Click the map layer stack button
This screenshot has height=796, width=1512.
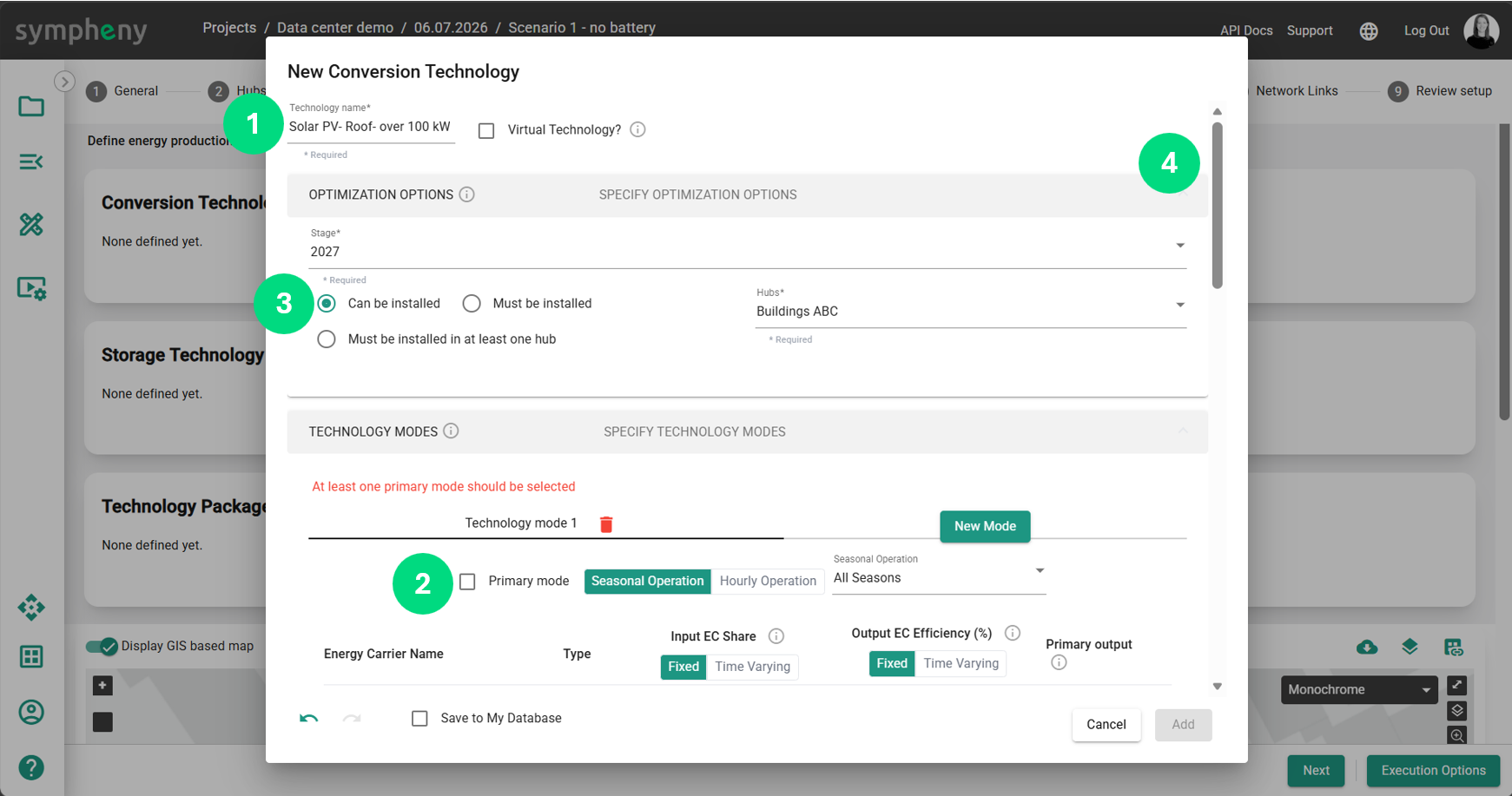coord(1457,711)
